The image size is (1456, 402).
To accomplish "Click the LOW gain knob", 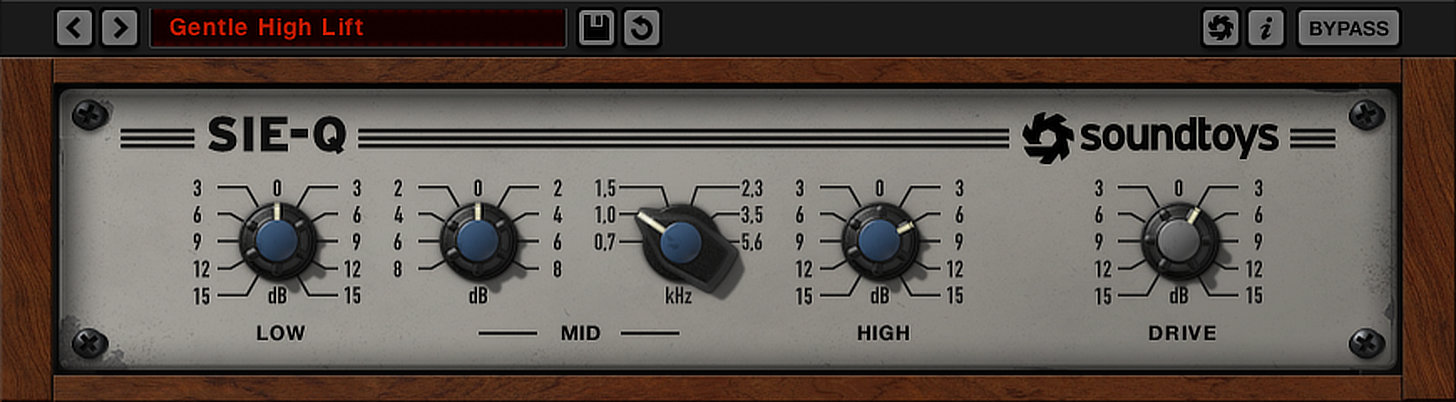I will click(277, 241).
